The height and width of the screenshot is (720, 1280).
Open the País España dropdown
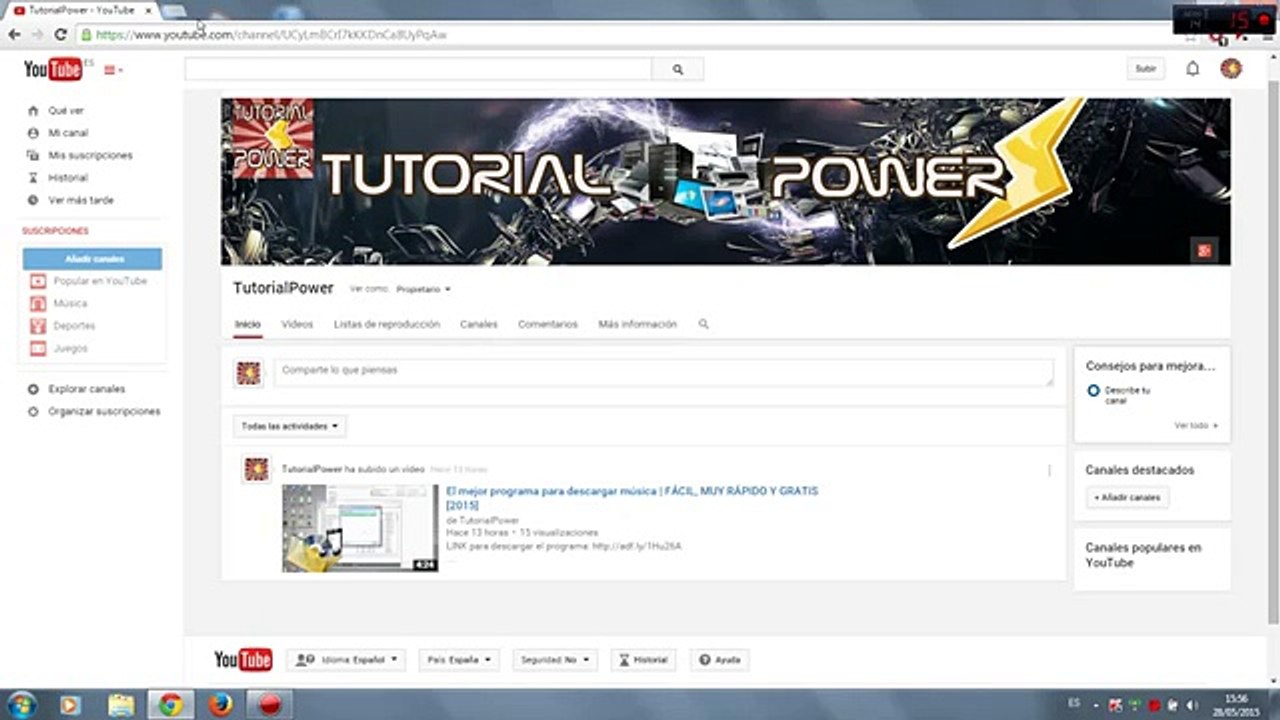click(459, 660)
